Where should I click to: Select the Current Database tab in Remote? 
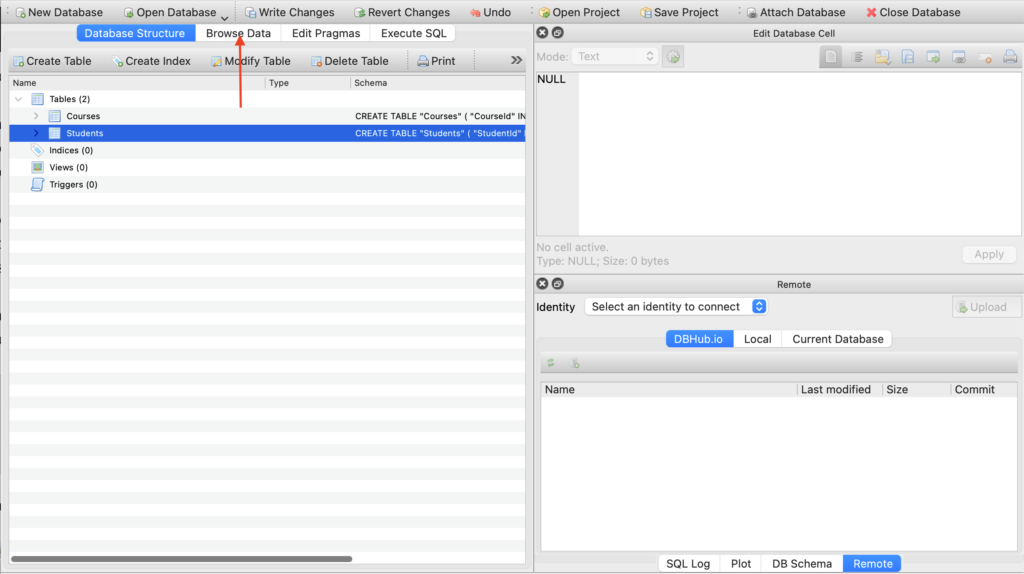[x=837, y=339]
